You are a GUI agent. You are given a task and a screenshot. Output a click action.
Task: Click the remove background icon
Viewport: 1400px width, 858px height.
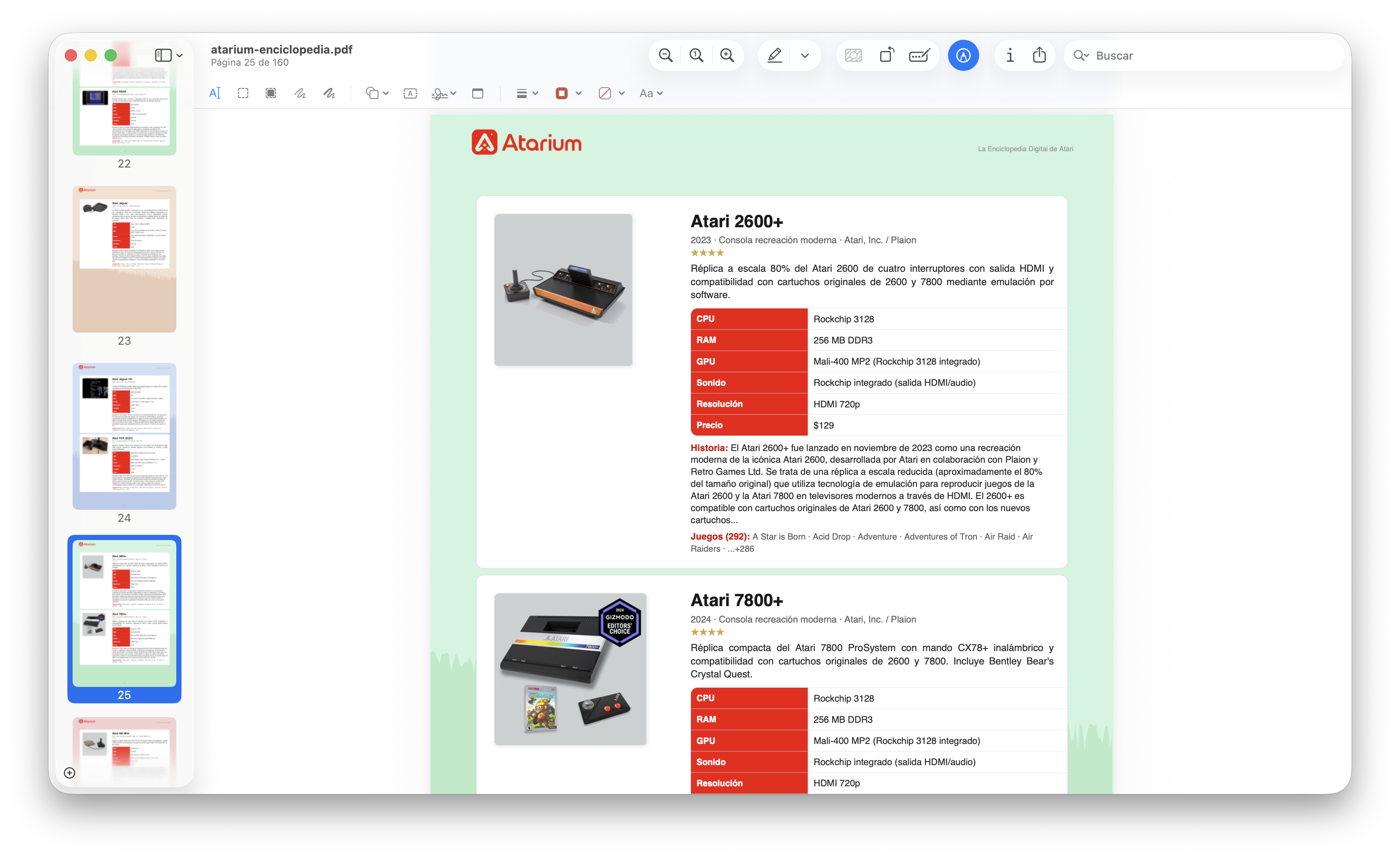[x=853, y=55]
